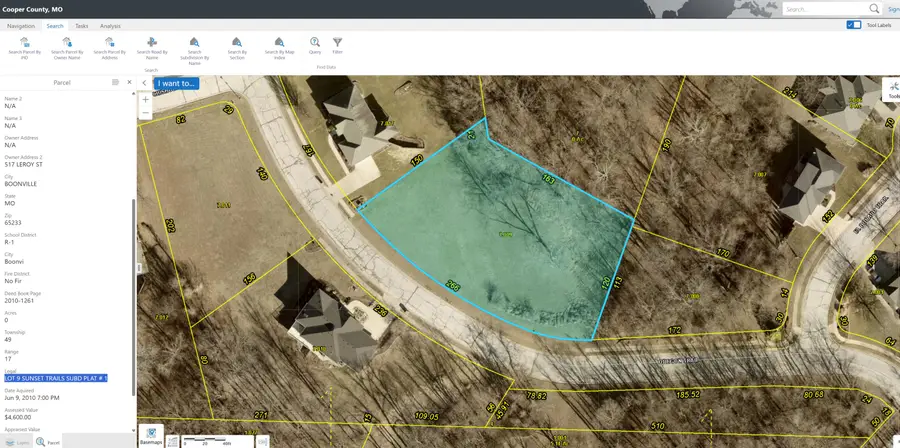Image resolution: width=900 pixels, height=448 pixels.
Task: Open Search Road By Name tool
Action: coord(152,47)
